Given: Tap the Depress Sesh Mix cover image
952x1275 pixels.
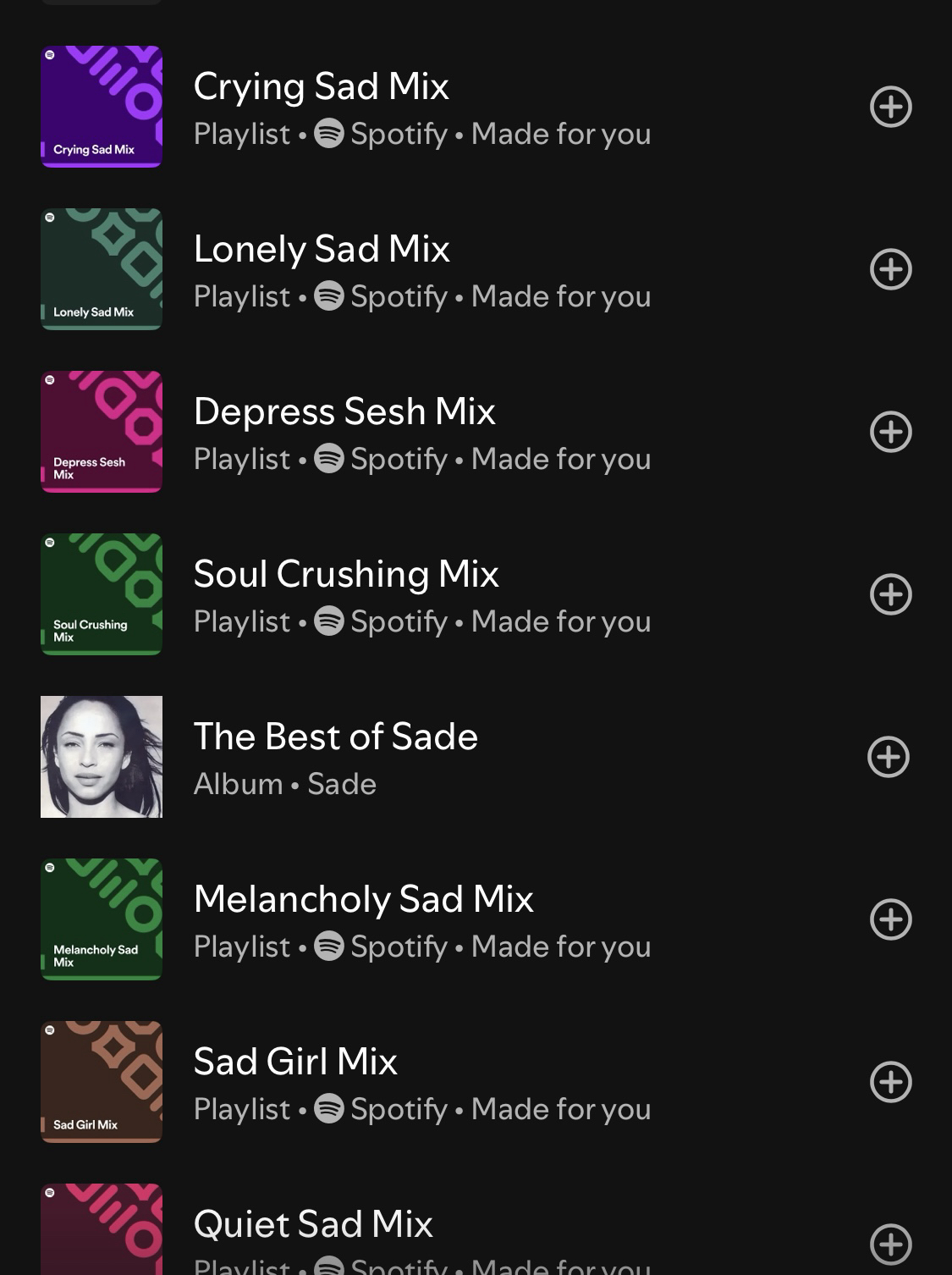Looking at the screenshot, I should [x=102, y=432].
